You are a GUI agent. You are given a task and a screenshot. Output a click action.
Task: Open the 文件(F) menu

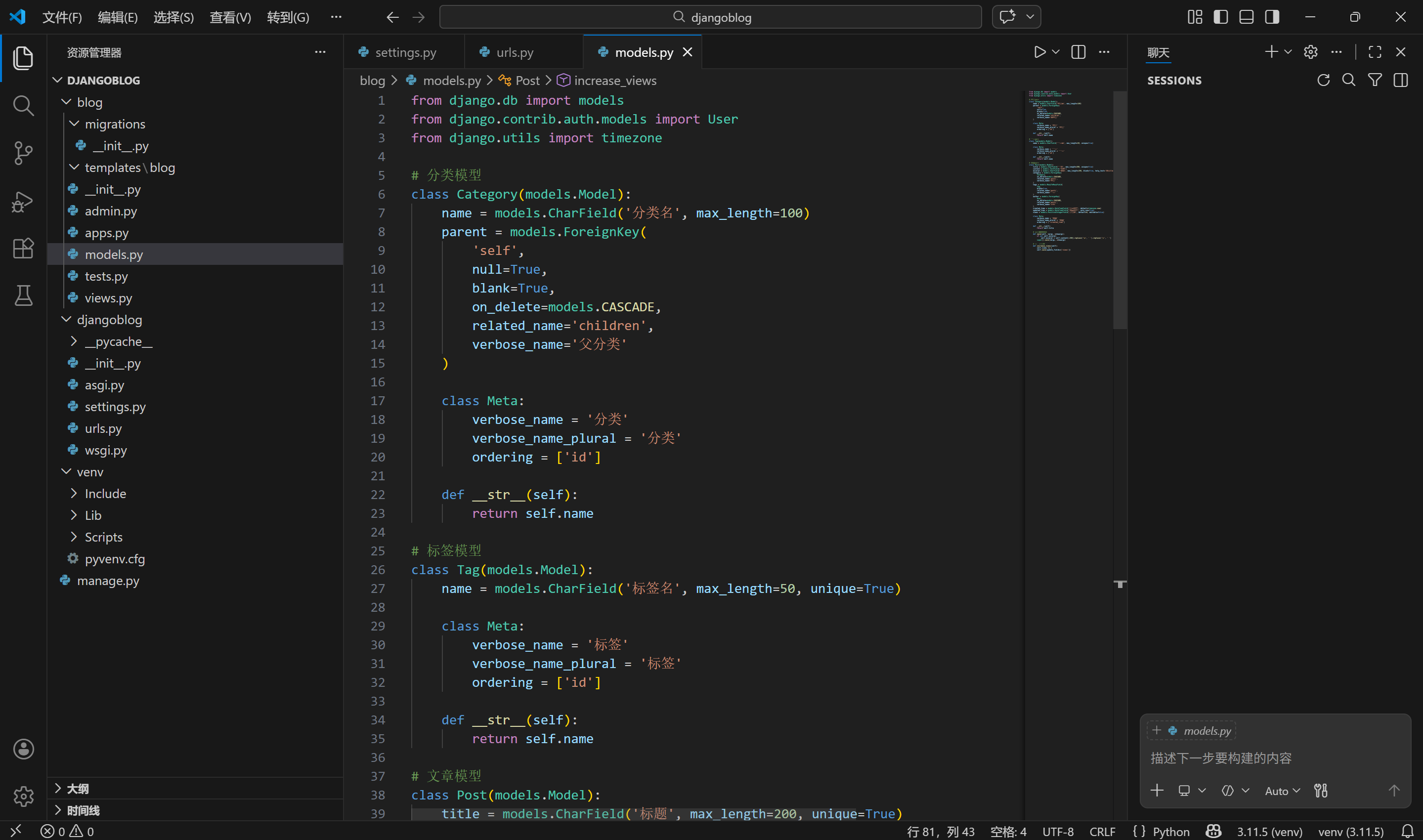[62, 17]
